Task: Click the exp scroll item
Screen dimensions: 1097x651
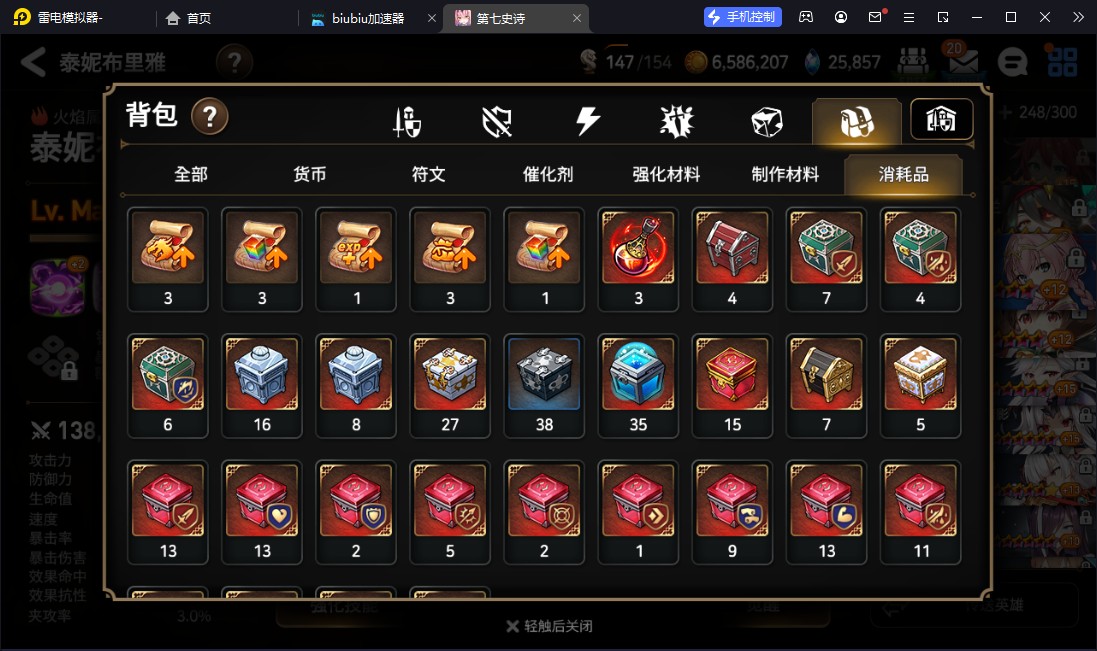Action: (x=356, y=259)
